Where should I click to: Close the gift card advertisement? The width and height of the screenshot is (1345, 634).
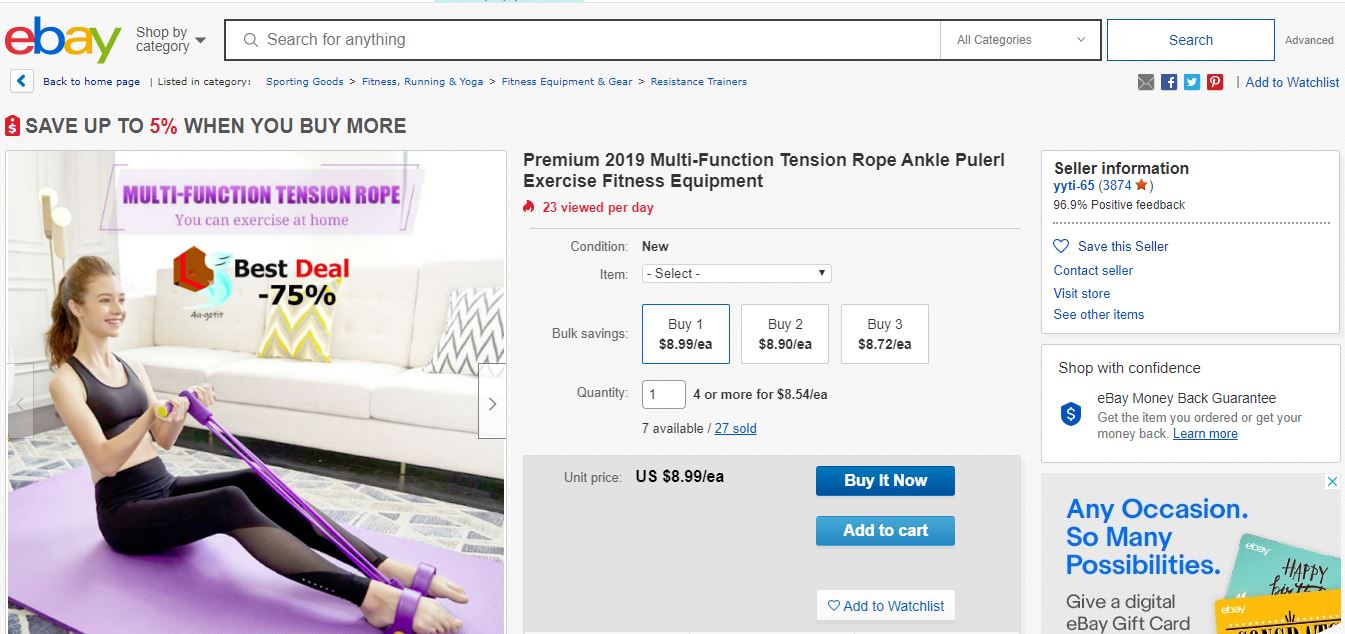coord(1332,482)
